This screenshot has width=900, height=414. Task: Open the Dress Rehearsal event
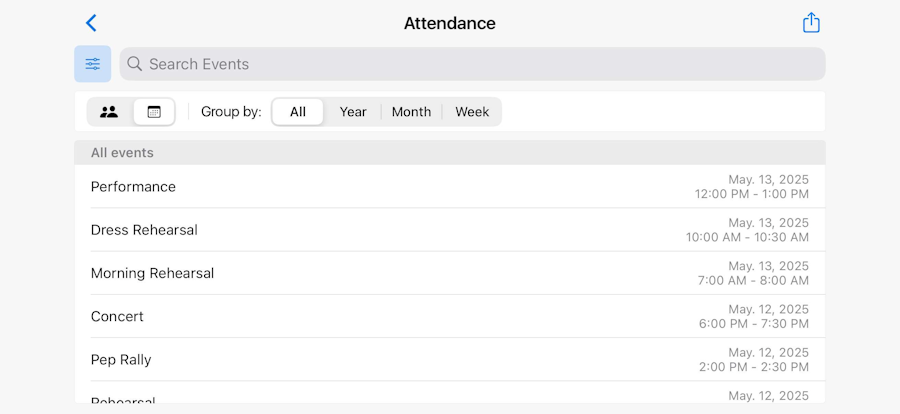pos(144,230)
